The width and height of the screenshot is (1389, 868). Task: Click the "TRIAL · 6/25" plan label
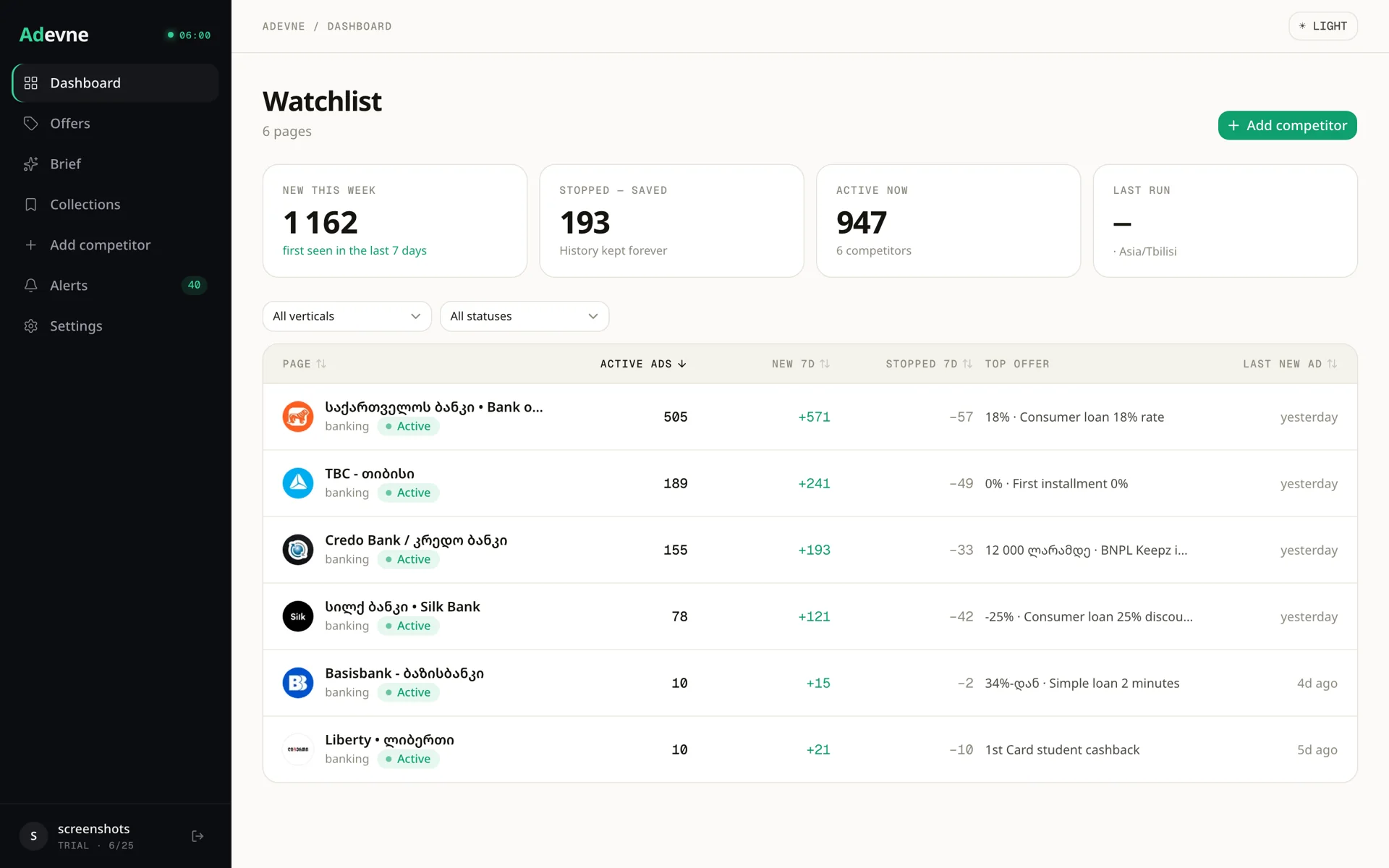[95, 846]
